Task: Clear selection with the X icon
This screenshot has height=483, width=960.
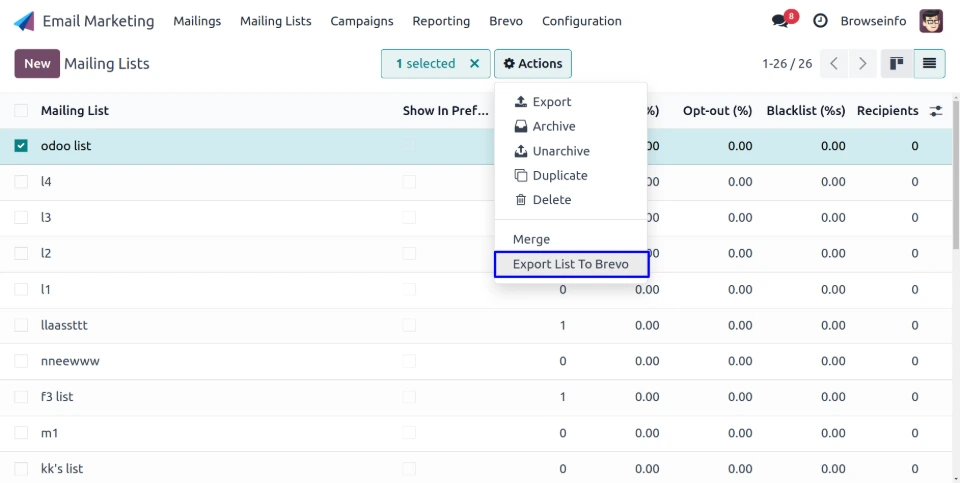Action: click(475, 64)
